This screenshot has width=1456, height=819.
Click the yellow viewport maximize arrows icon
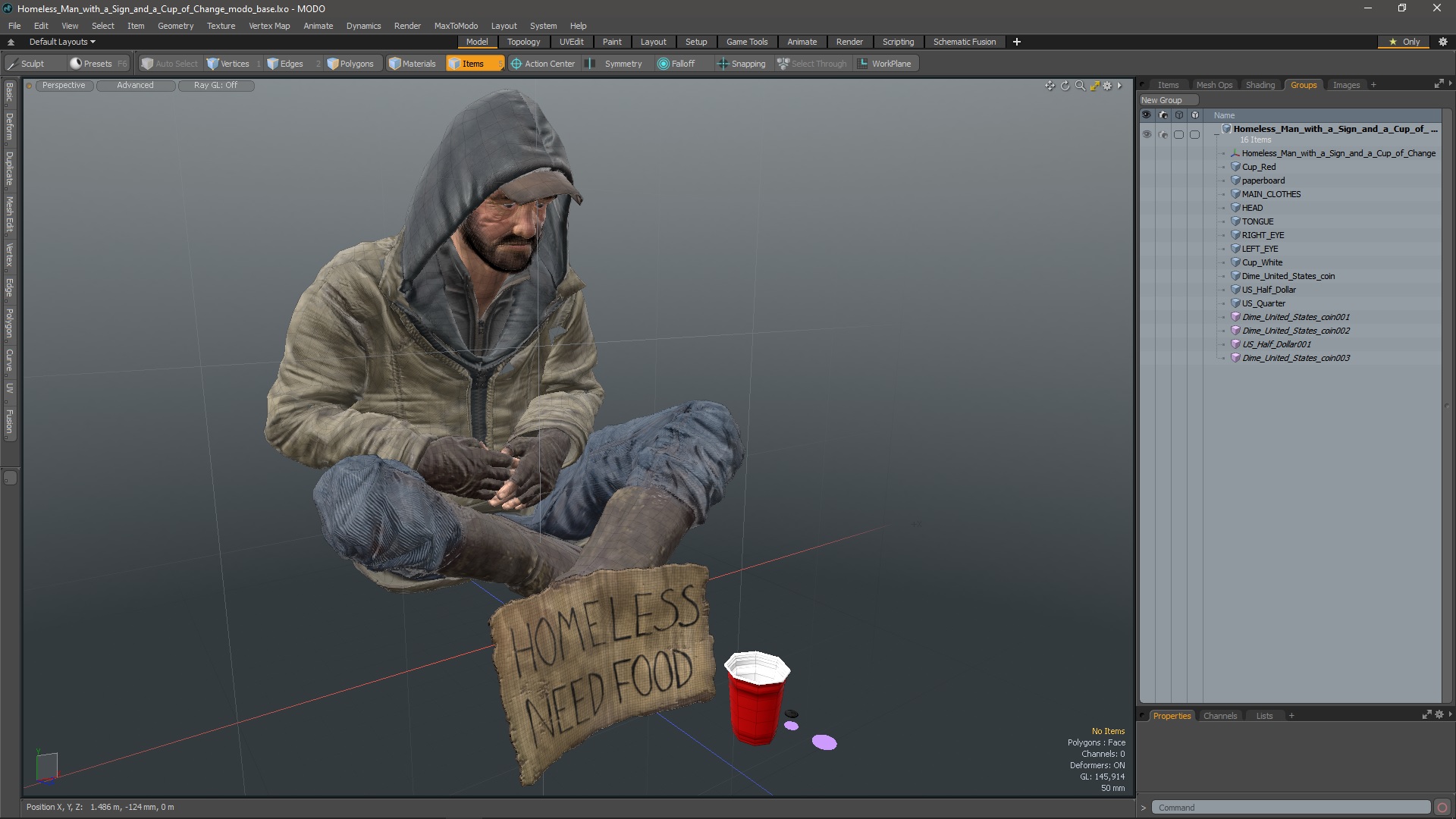(1094, 86)
